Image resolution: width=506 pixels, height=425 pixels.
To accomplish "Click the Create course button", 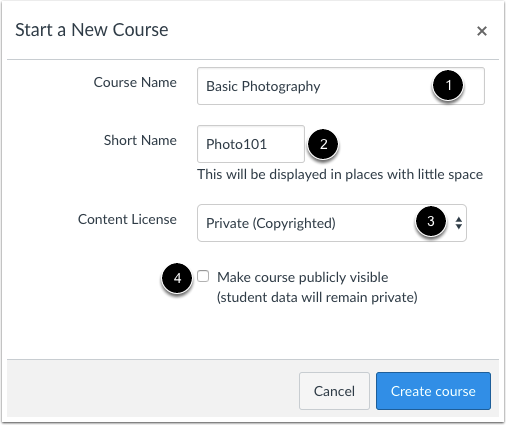I will [x=433, y=391].
